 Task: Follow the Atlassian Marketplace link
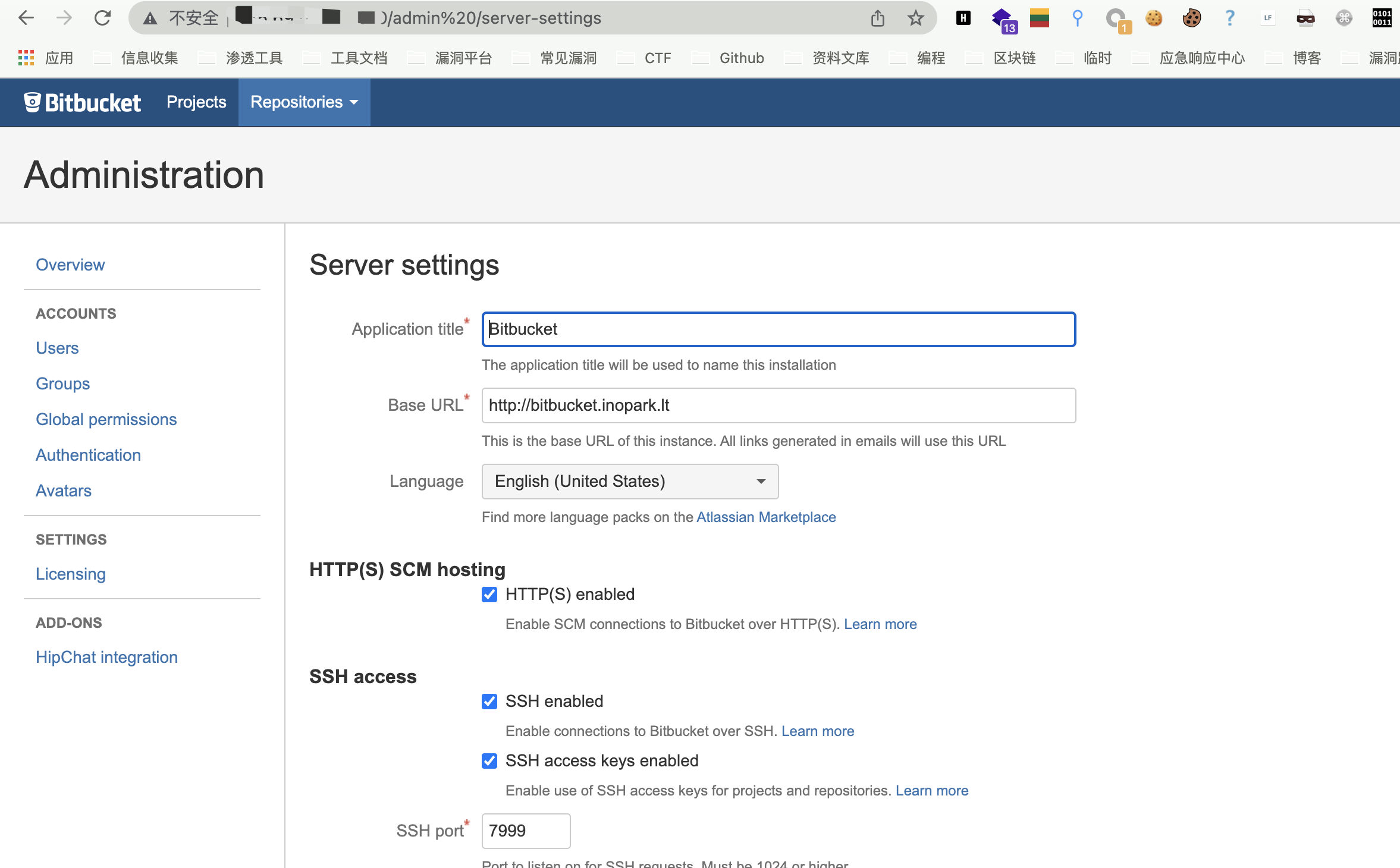(x=766, y=517)
